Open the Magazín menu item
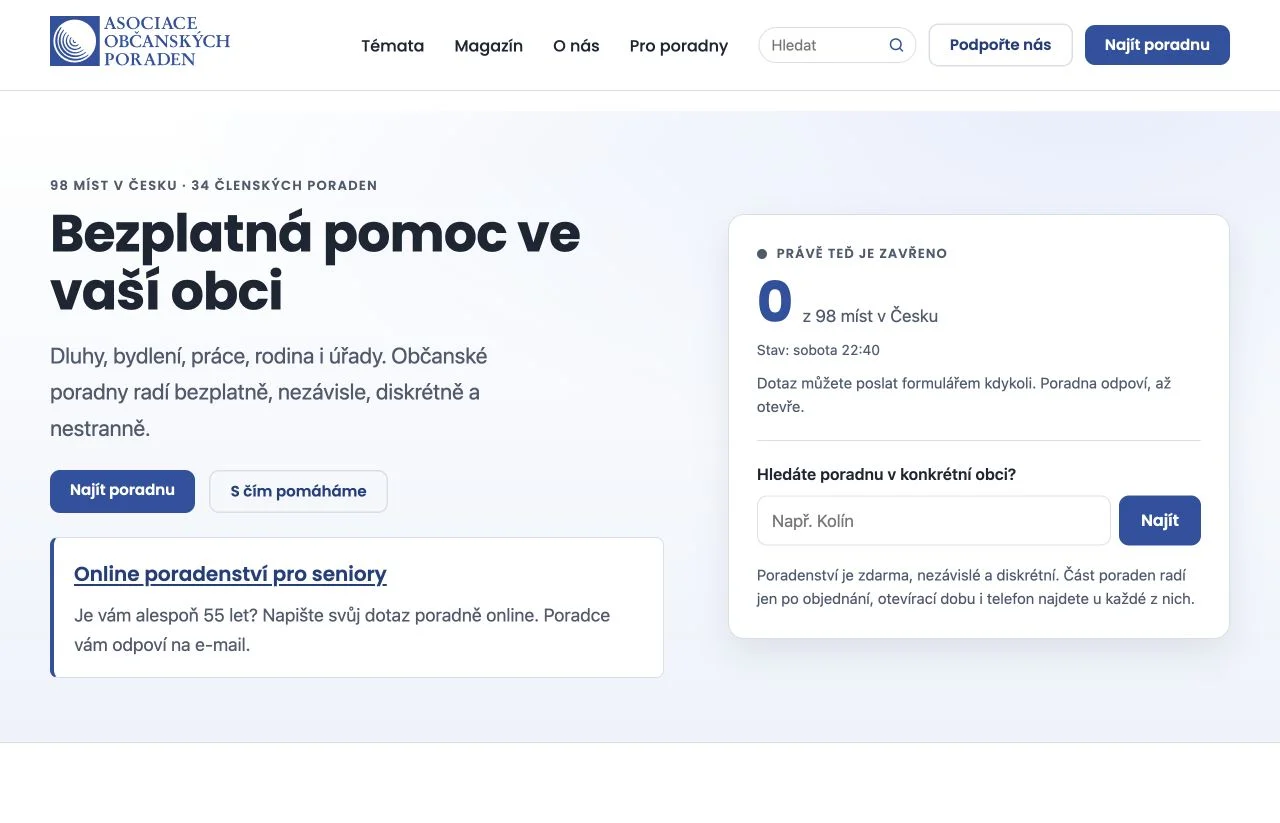 pyautogui.click(x=488, y=45)
